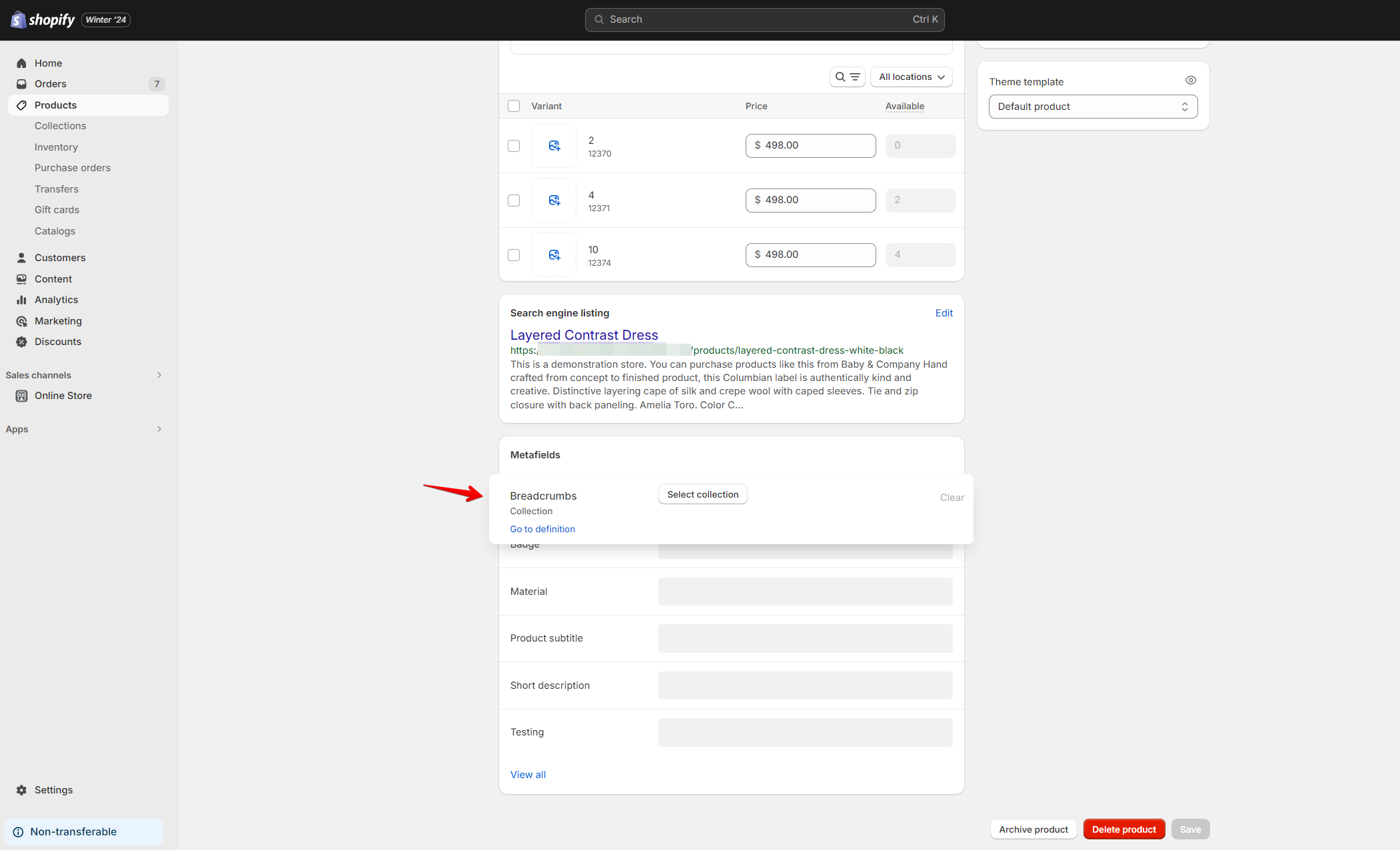Click the Delete product button
The width and height of the screenshot is (1400, 850).
(x=1123, y=829)
